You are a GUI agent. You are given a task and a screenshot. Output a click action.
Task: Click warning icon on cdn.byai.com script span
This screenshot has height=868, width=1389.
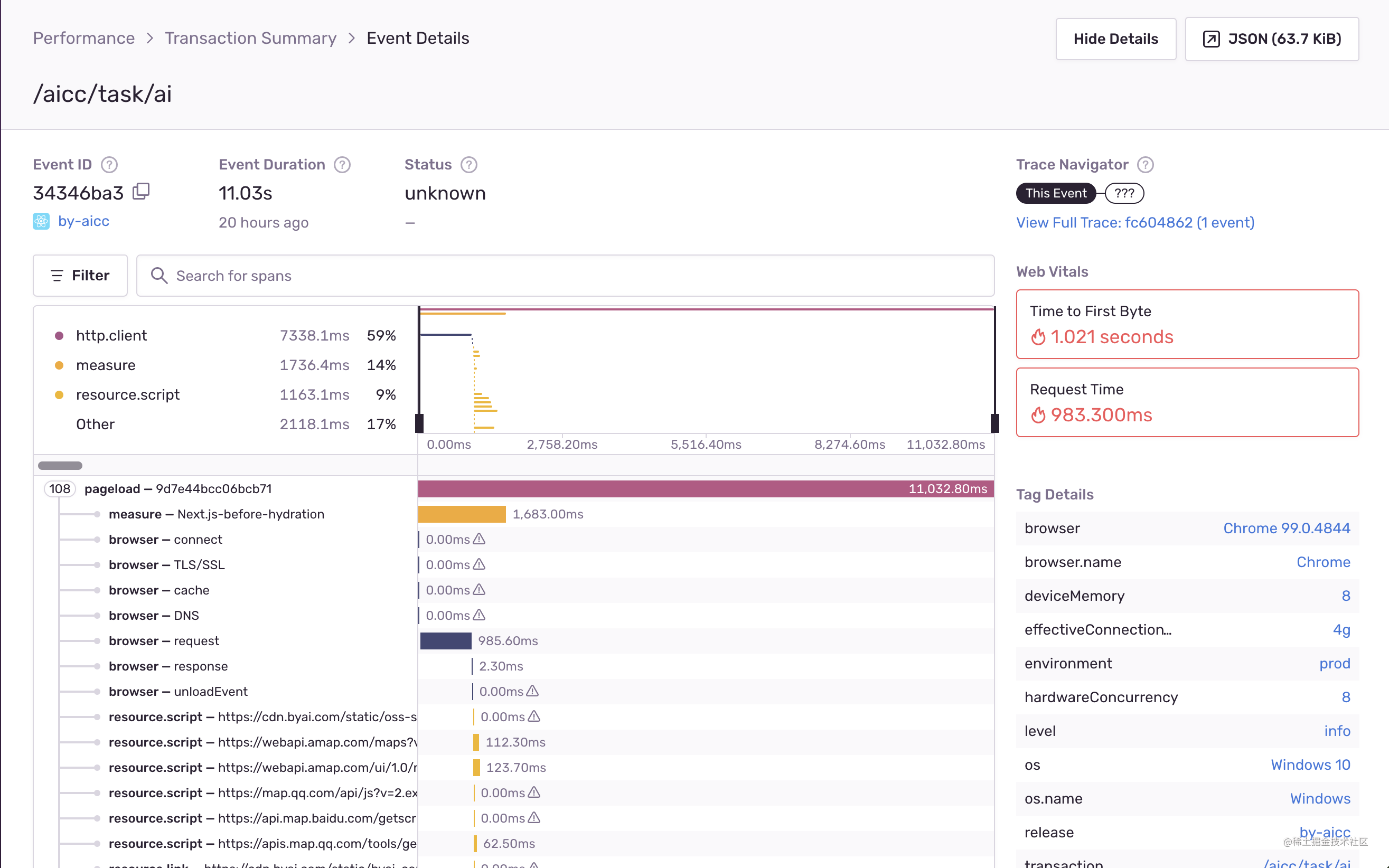534,716
